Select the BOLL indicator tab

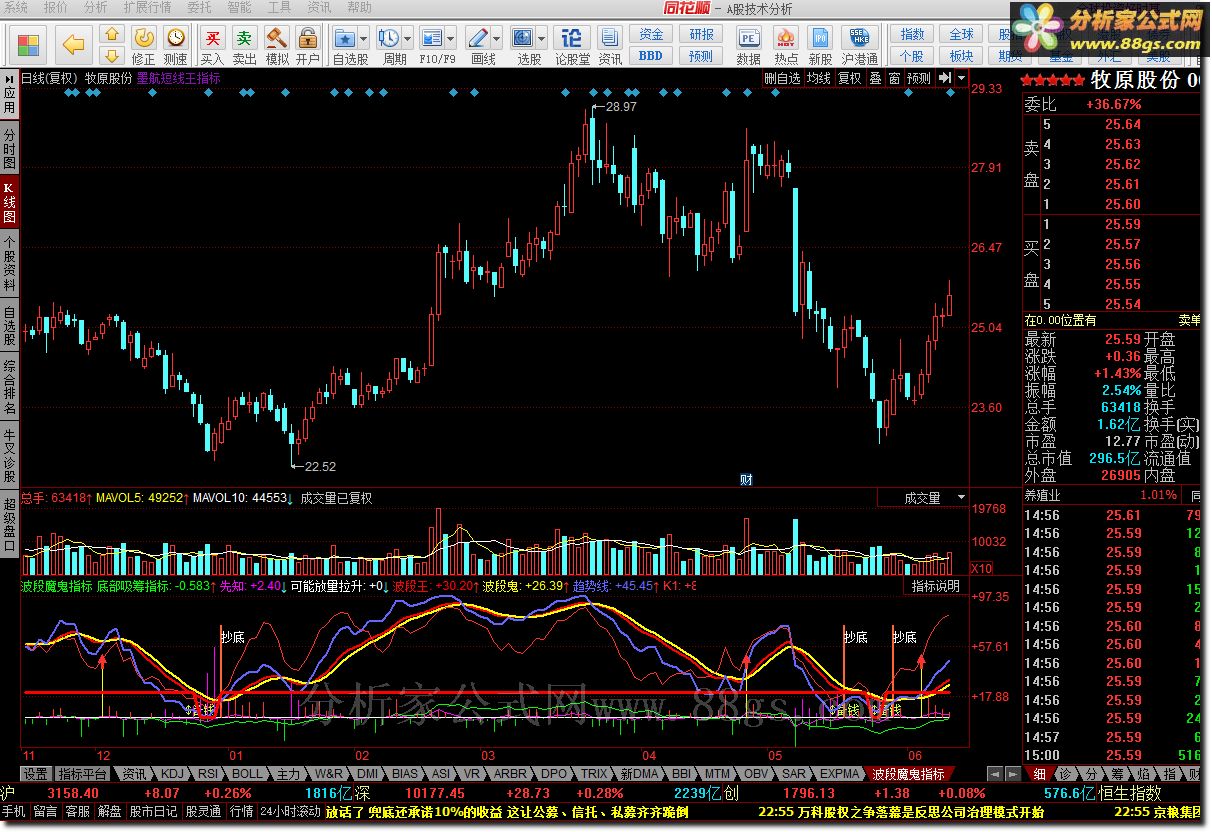[x=246, y=773]
